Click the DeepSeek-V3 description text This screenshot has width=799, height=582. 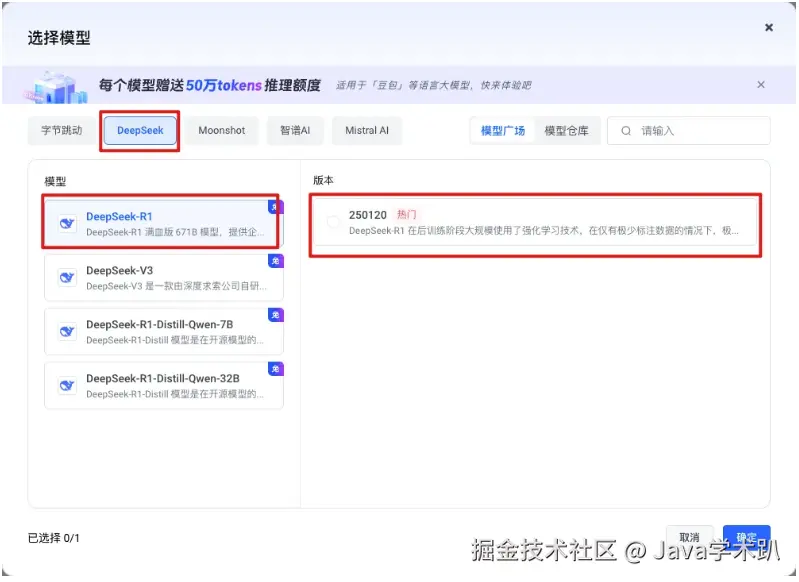[x=176, y=286]
